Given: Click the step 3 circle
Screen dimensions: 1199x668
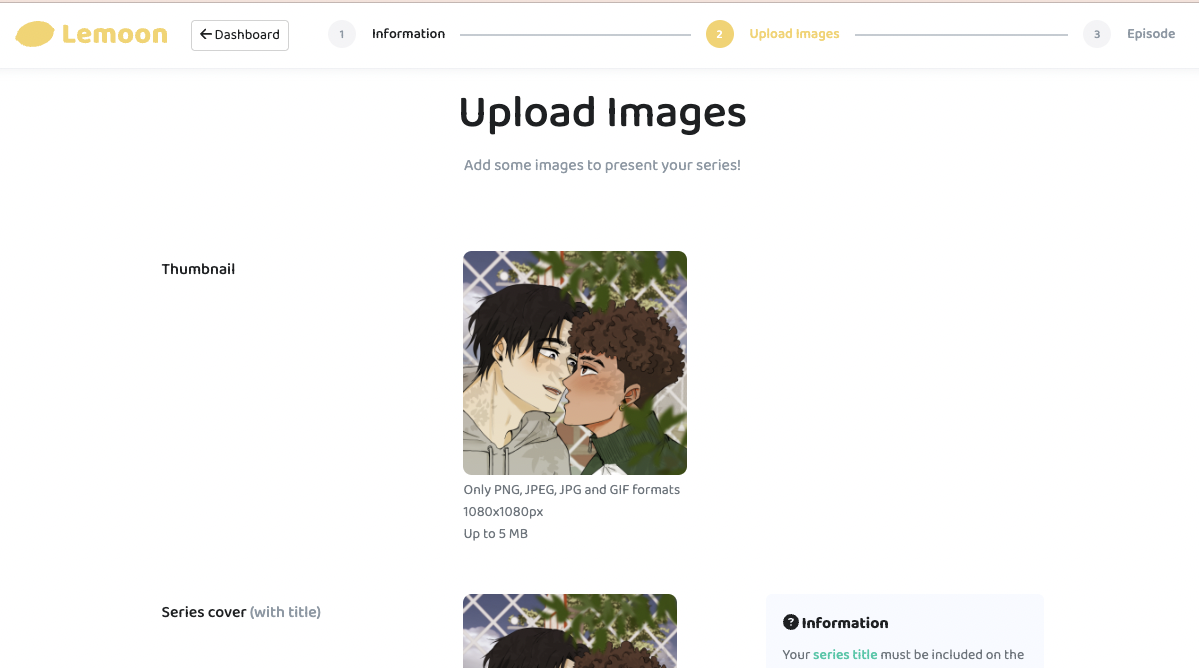Looking at the screenshot, I should (x=1096, y=35).
